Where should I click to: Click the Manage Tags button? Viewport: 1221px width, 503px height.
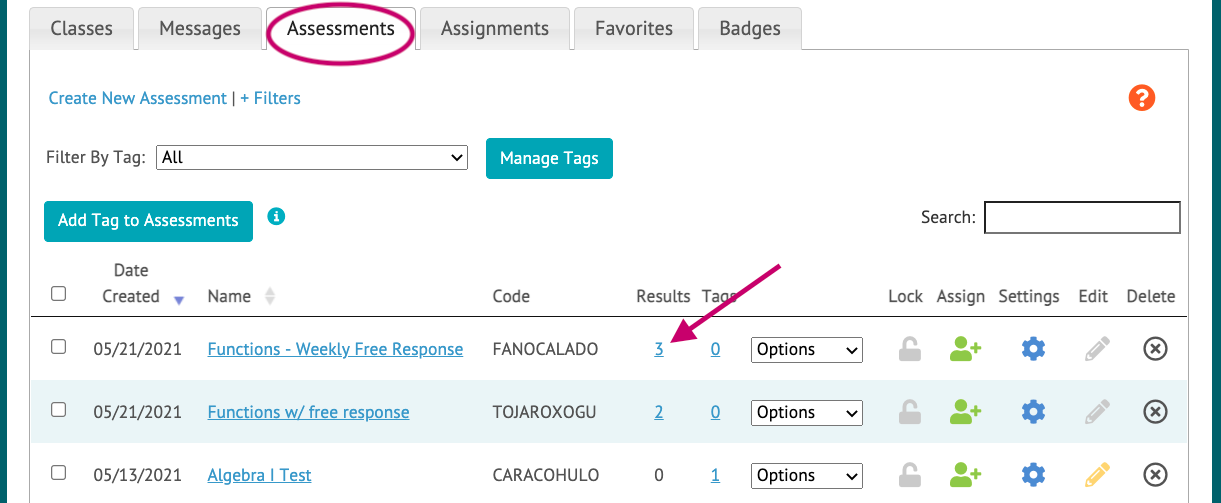coord(549,158)
